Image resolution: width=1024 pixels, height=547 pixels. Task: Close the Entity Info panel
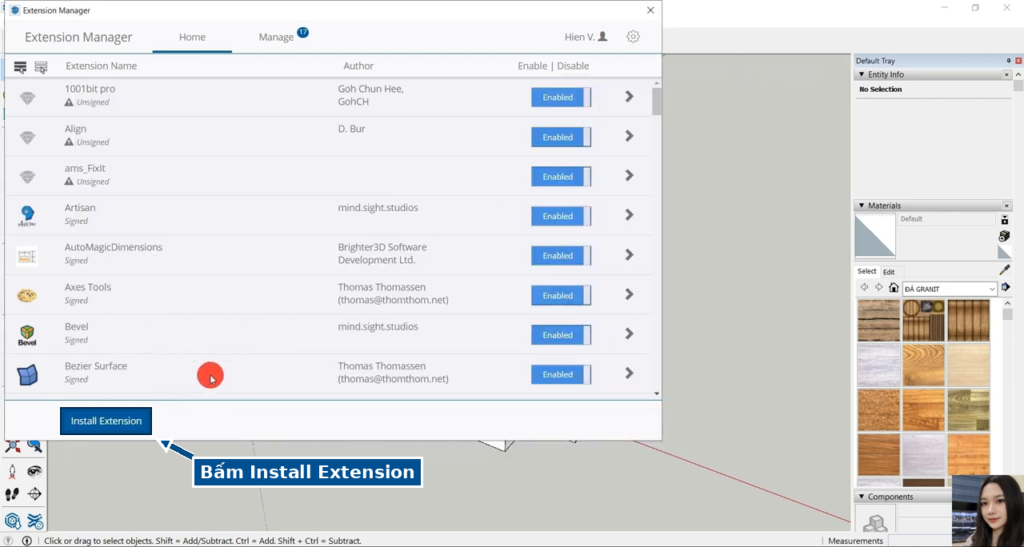(1006, 75)
